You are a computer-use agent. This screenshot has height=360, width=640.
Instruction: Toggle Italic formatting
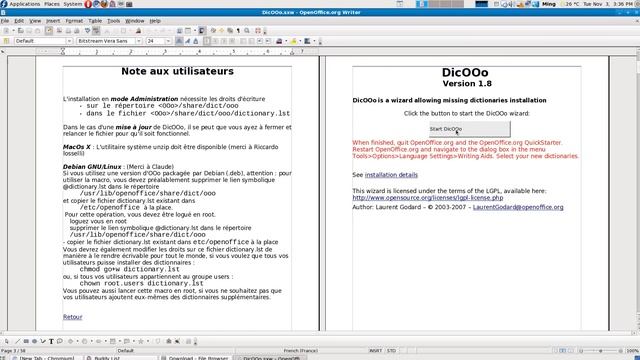[x=188, y=41]
